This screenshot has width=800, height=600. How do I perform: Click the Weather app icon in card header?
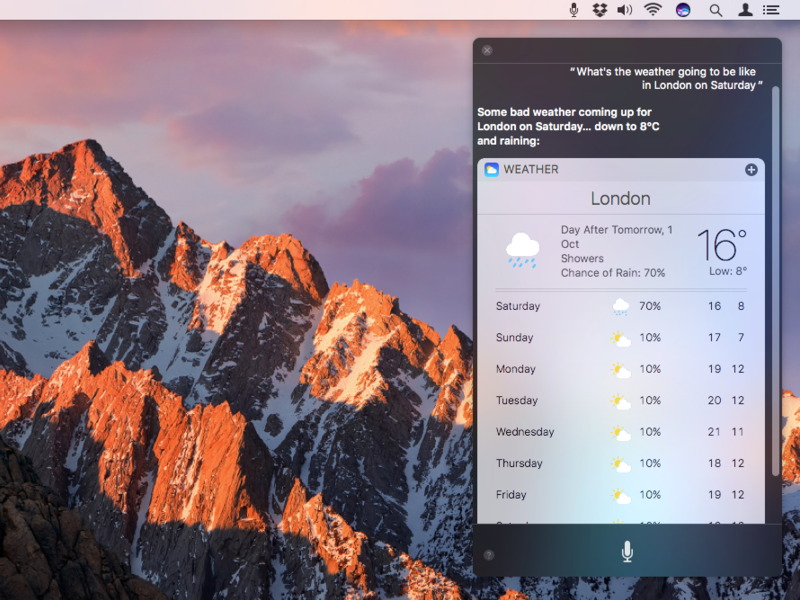491,169
